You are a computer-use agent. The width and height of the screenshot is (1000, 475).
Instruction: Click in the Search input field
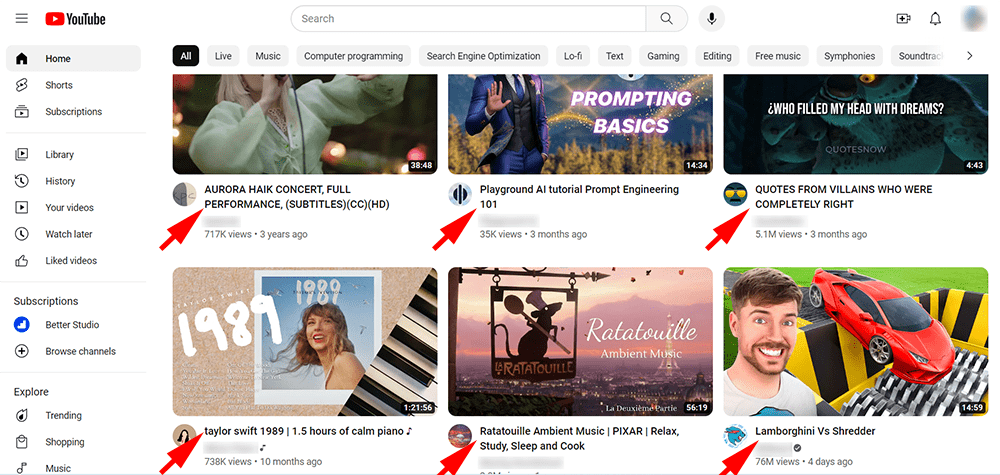tap(469, 18)
